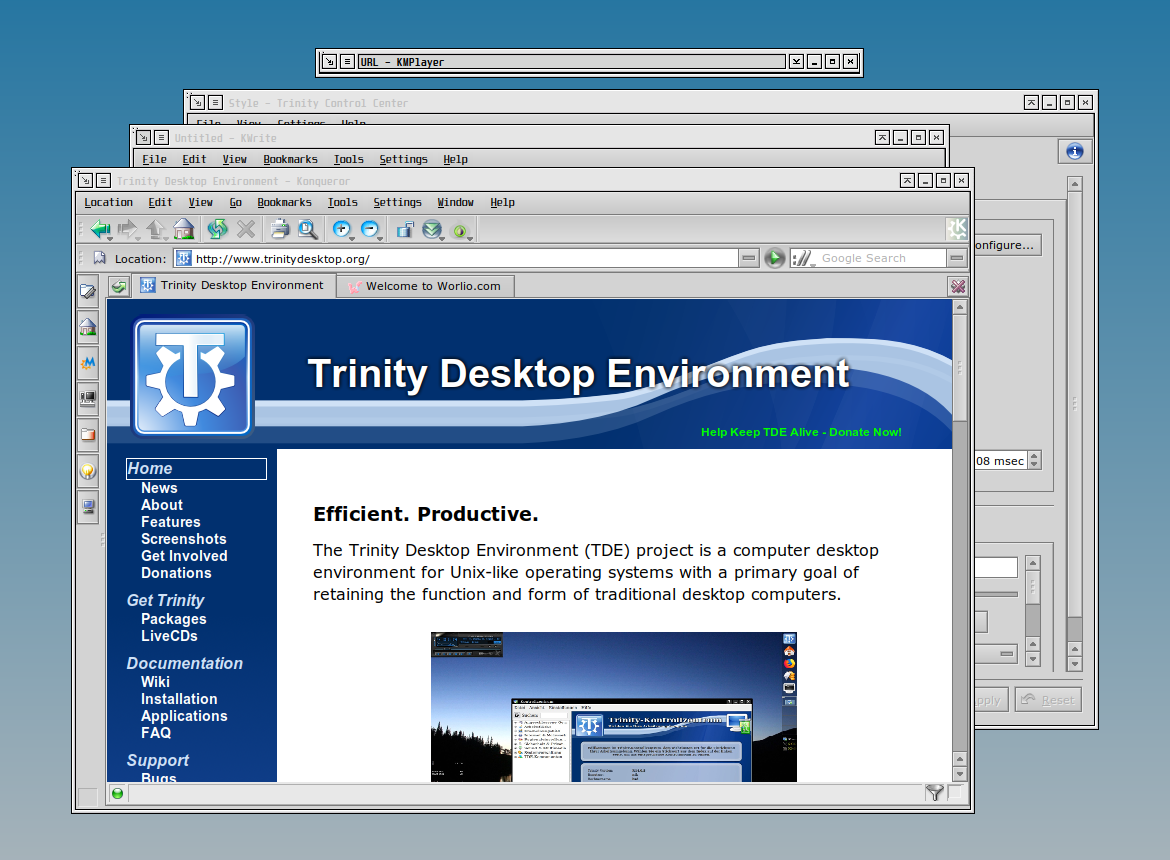1170x860 pixels.
Task: Go to Home URL via toolbar house icon
Action: [184, 229]
